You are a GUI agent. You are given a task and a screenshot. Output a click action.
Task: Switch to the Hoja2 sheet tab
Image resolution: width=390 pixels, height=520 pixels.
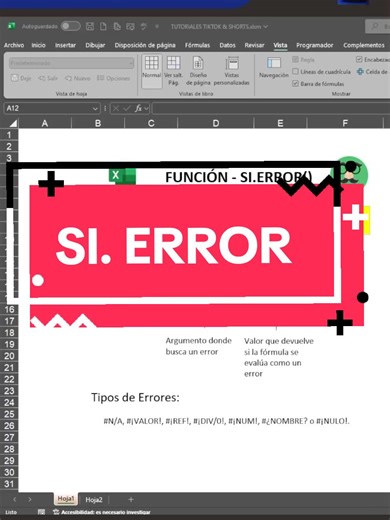(94, 500)
